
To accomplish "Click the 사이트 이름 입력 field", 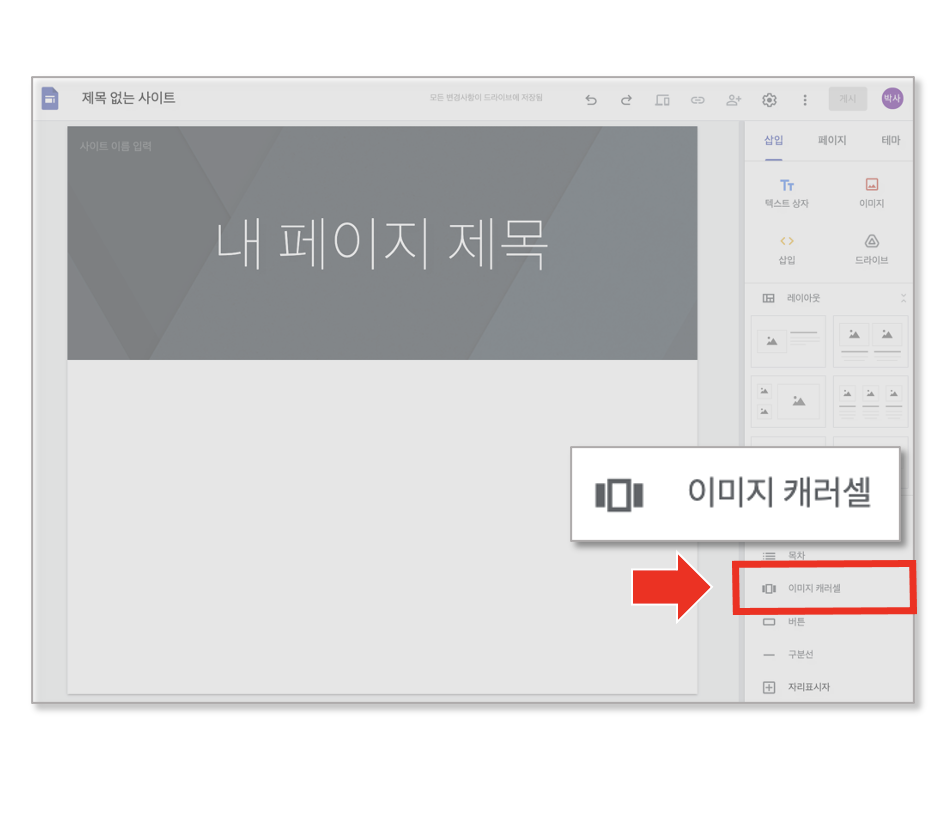I will click(x=115, y=146).
